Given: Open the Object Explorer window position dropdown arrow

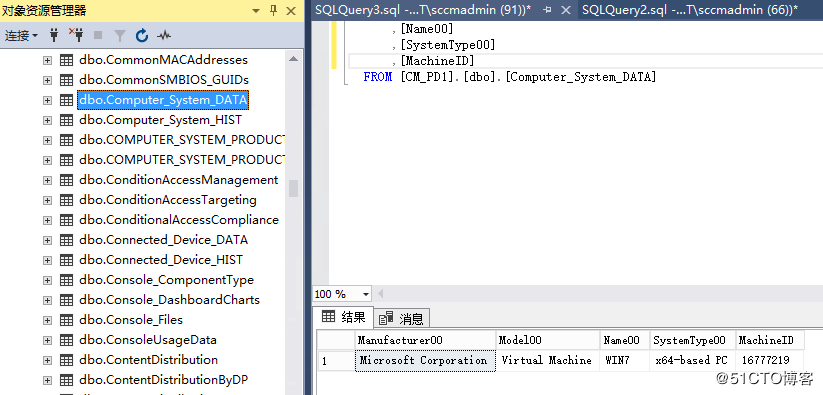Looking at the screenshot, I should click(256, 10).
